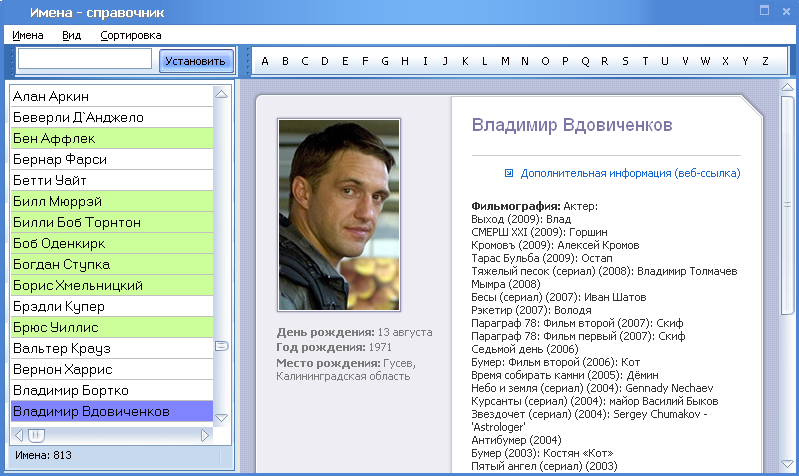The height and width of the screenshot is (476, 799).
Task: Filter names by letter M
Action: (505, 61)
